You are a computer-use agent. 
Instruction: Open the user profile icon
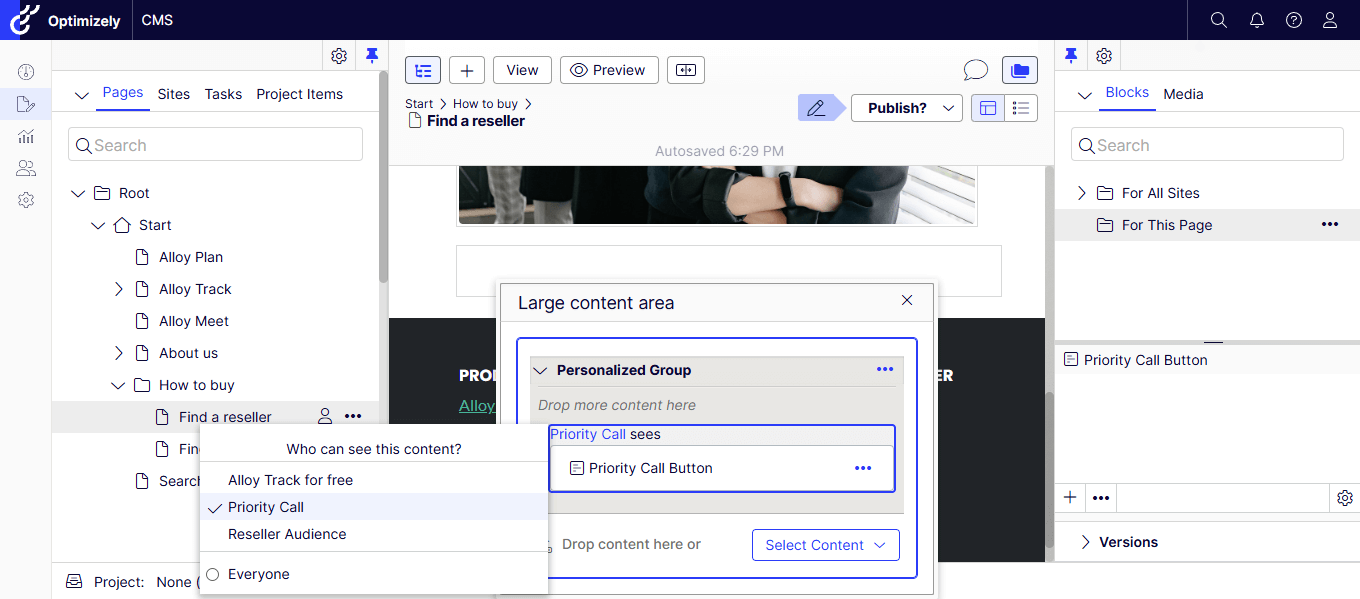[x=1330, y=20]
